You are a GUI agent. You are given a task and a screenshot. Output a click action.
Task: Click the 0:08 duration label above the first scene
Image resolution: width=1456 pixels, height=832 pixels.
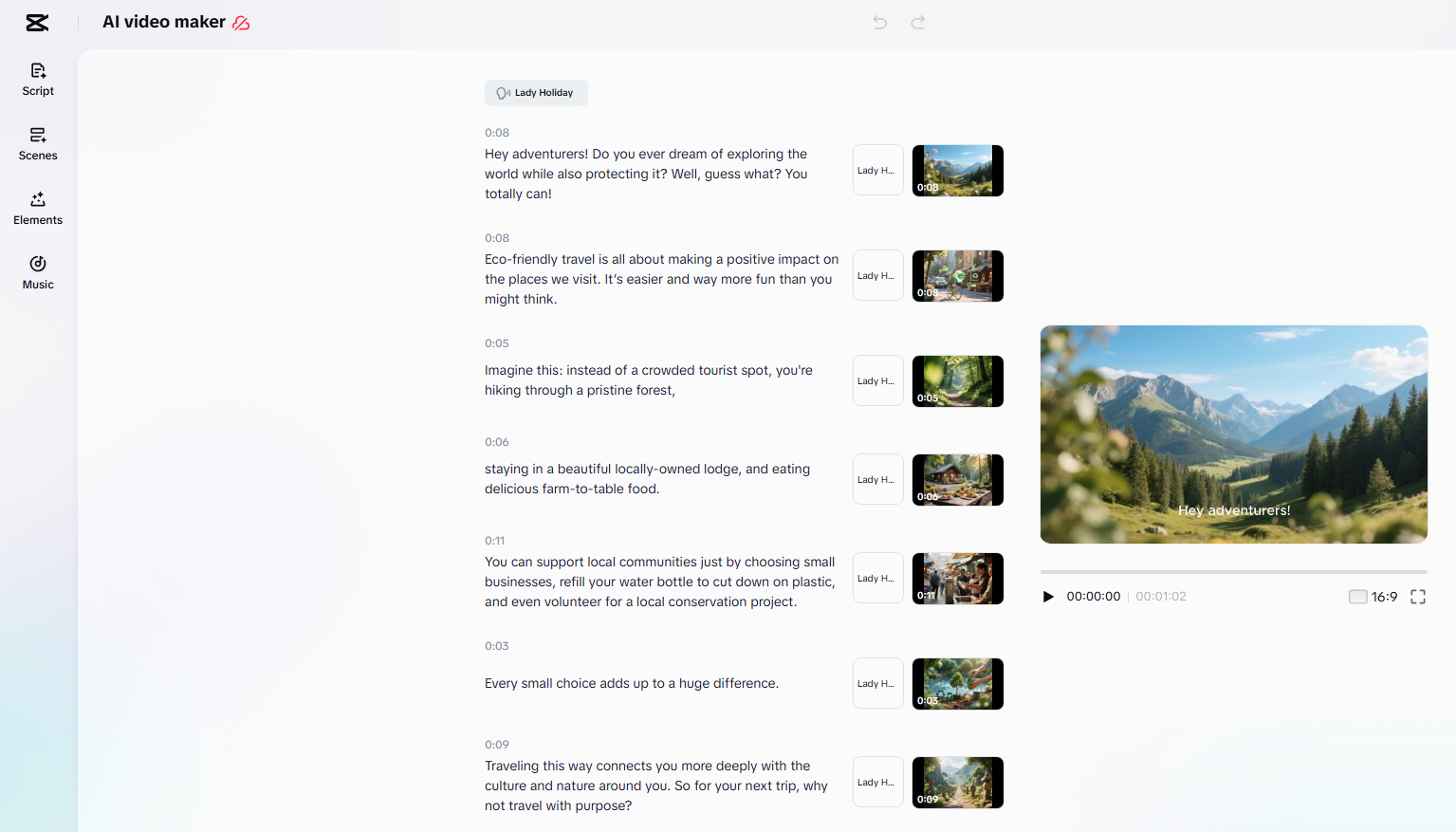point(495,133)
